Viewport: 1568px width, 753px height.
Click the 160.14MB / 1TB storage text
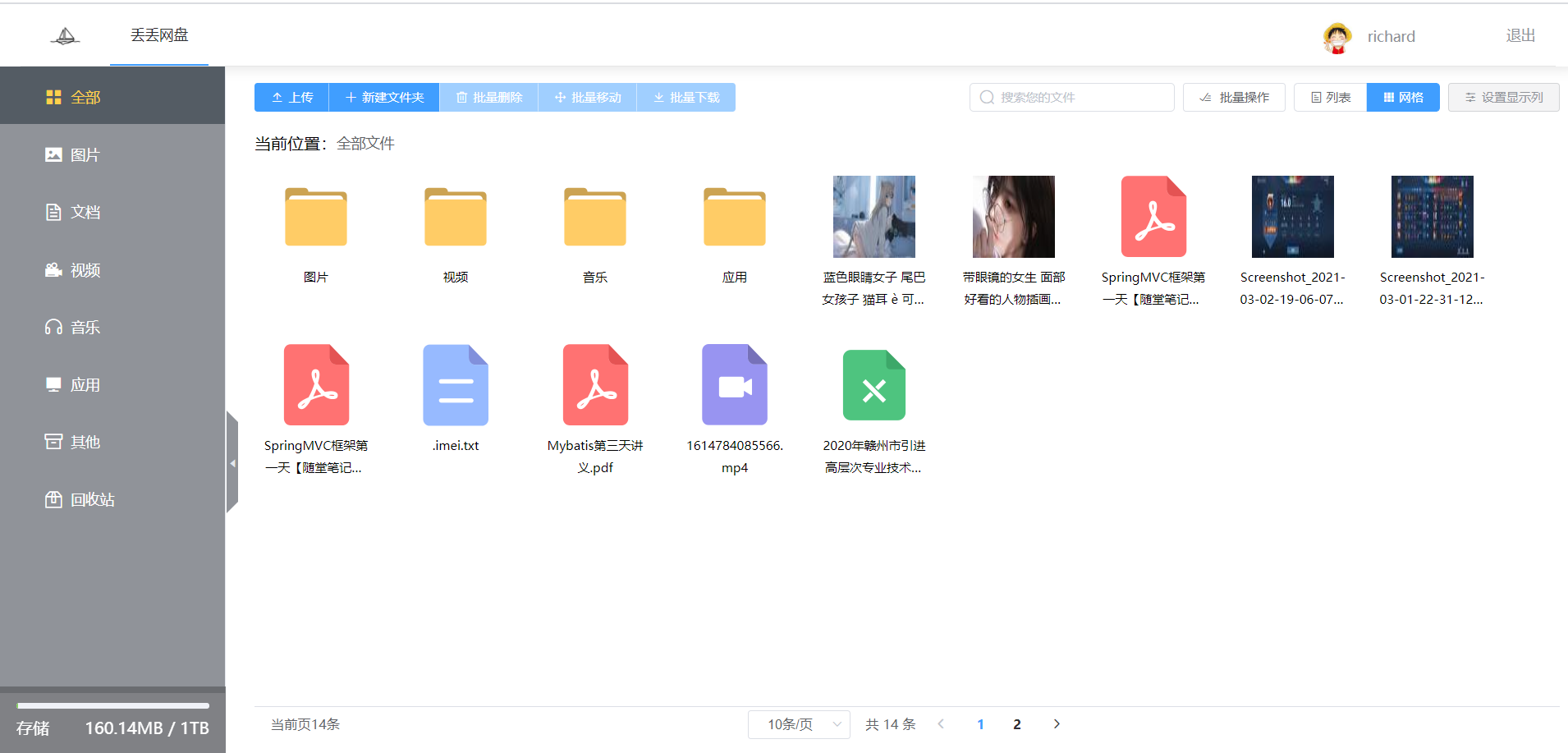click(147, 728)
